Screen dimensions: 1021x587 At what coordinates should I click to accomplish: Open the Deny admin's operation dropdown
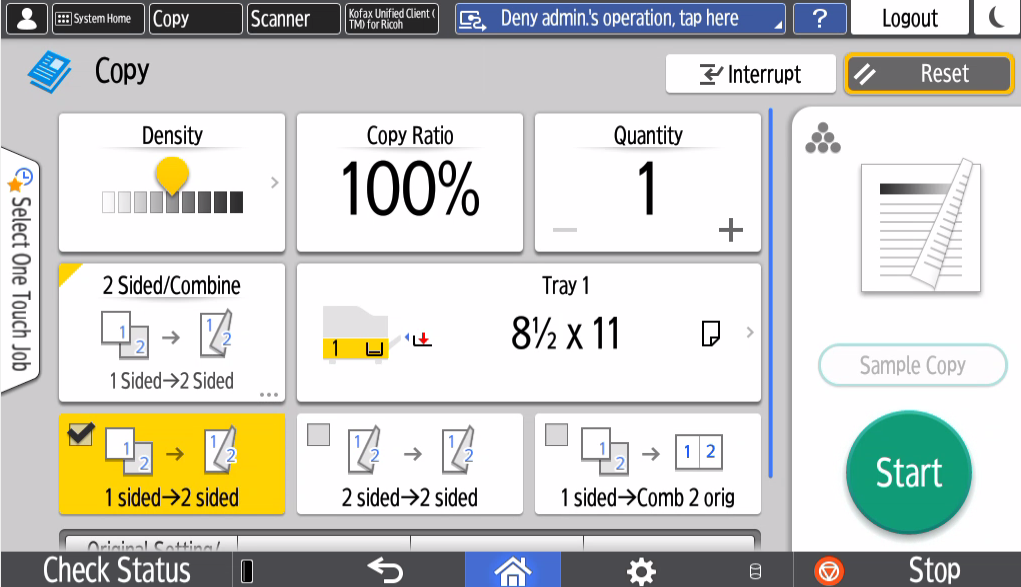620,18
